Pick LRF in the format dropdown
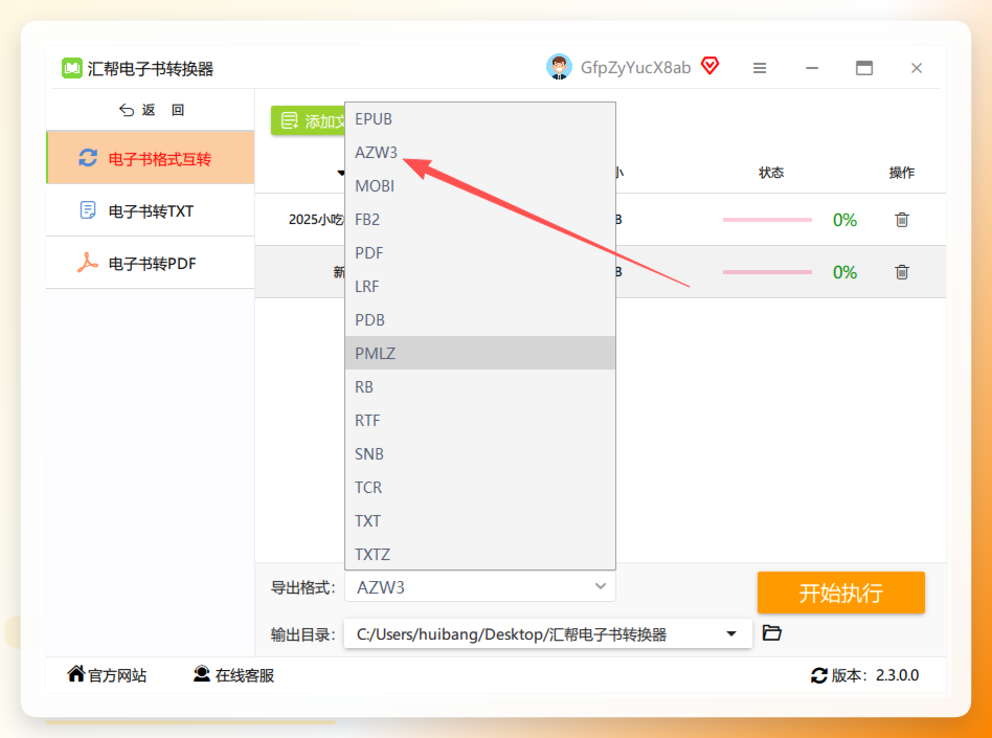The height and width of the screenshot is (738, 992). (x=480, y=286)
